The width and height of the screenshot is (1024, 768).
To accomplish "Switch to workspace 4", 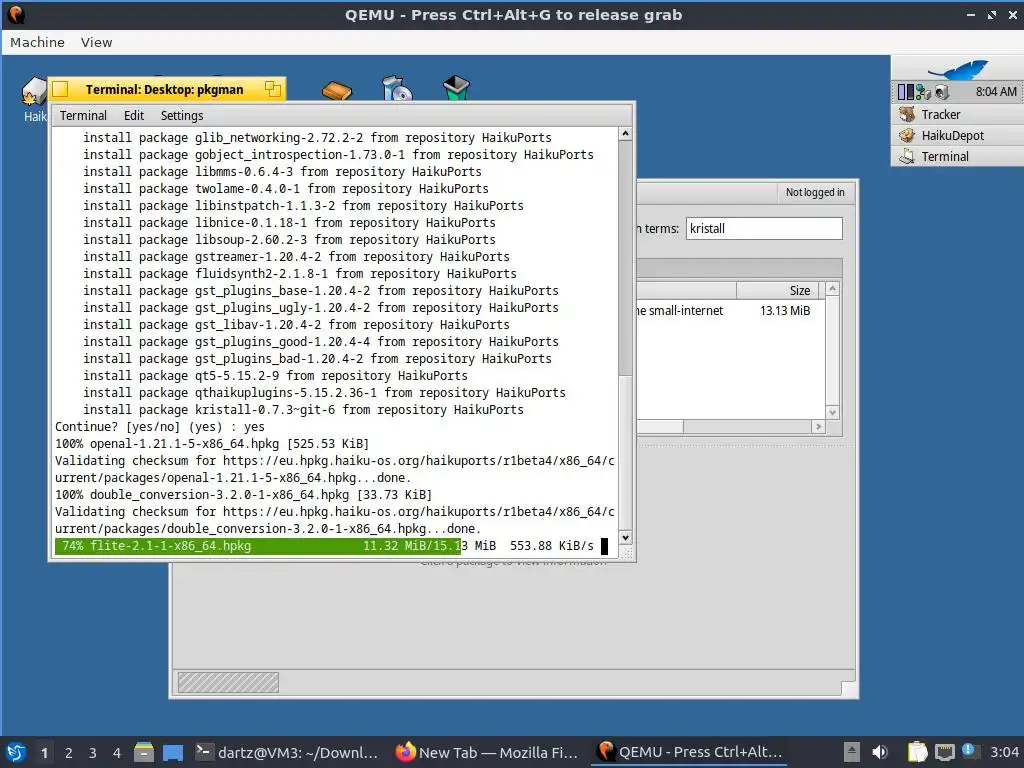I will [117, 753].
